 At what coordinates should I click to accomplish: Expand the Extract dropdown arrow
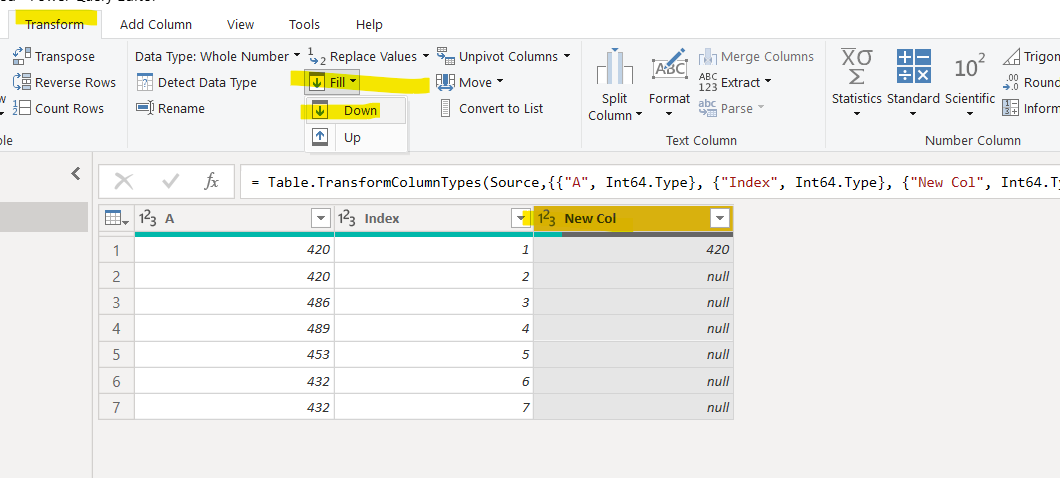pyautogui.click(x=767, y=82)
